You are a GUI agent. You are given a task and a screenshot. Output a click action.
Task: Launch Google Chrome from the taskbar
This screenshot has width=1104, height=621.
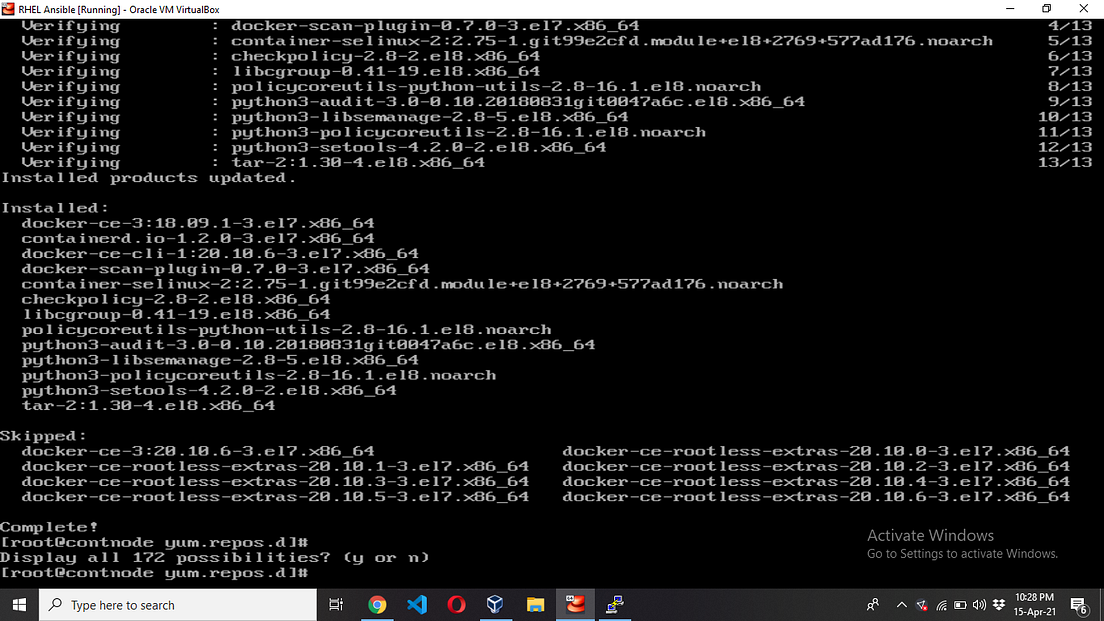point(378,604)
